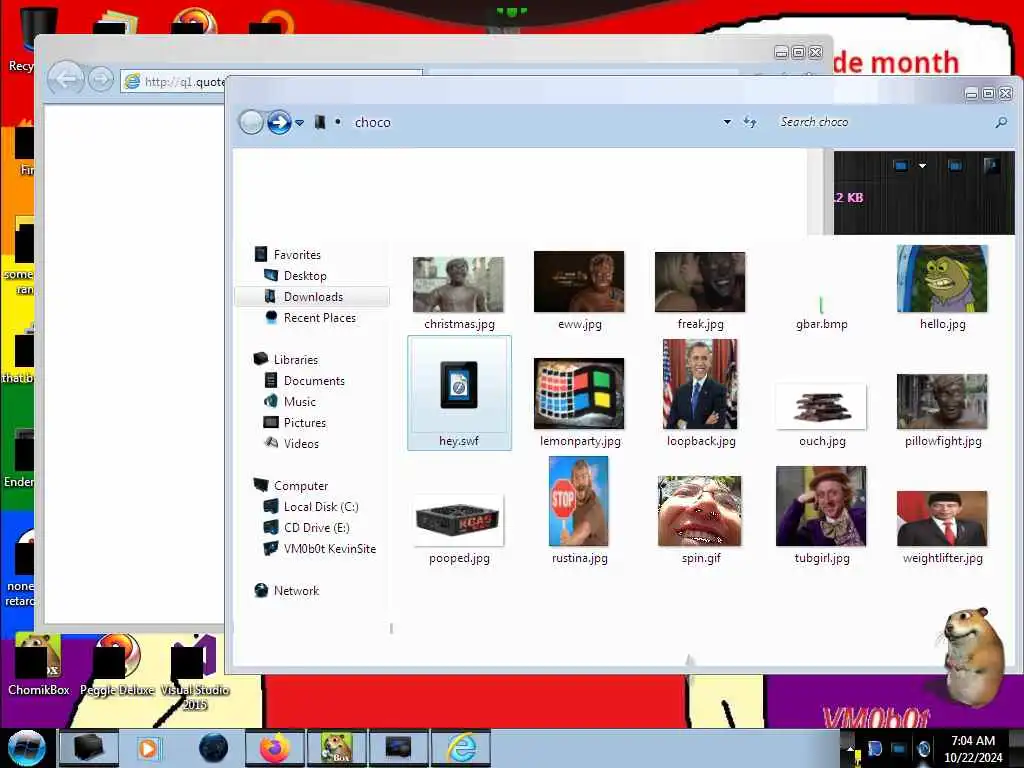Open the view options dropdown arrow
The height and width of the screenshot is (768, 1024).
[x=922, y=166]
